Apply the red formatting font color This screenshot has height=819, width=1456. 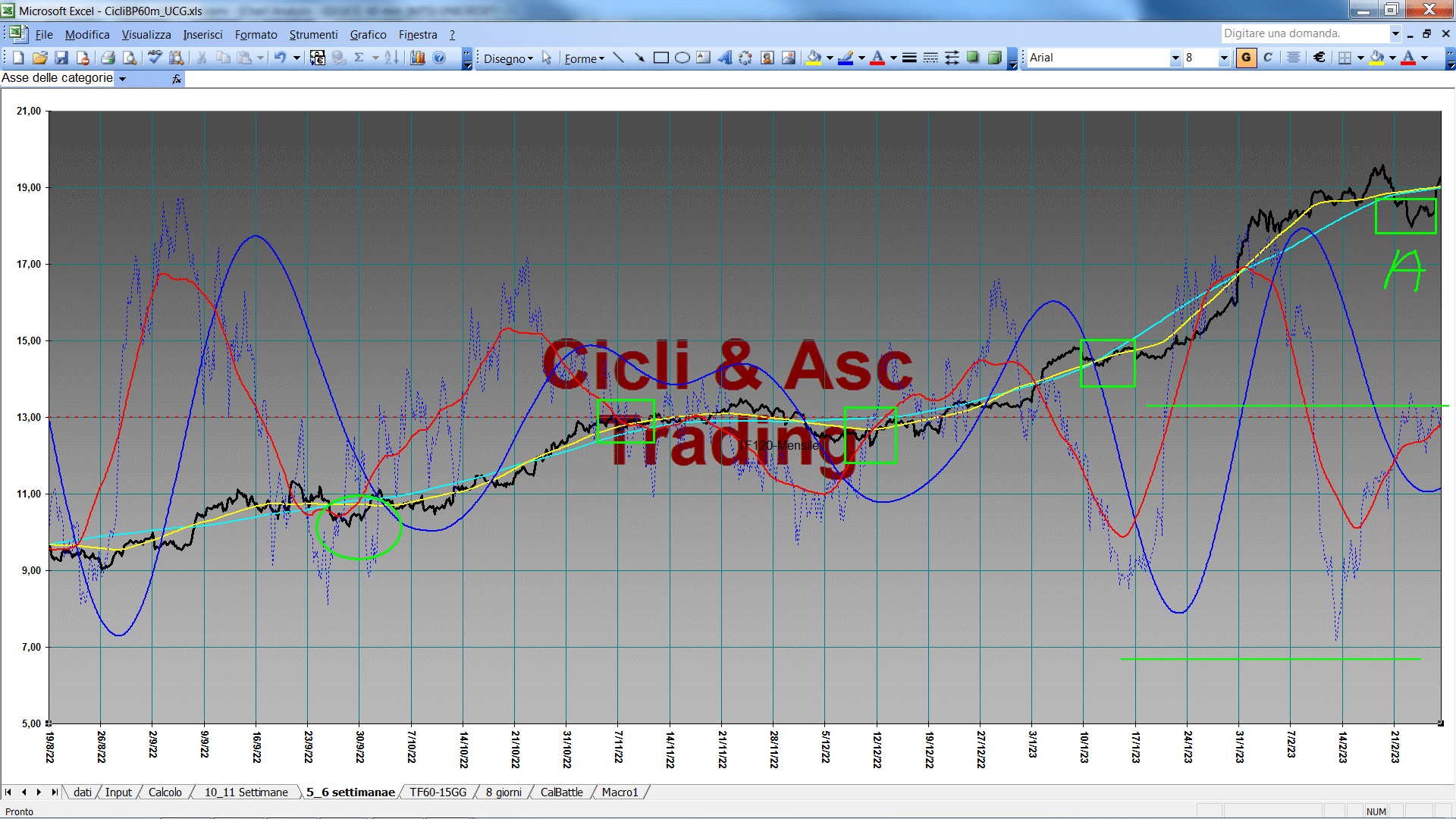click(x=1408, y=58)
